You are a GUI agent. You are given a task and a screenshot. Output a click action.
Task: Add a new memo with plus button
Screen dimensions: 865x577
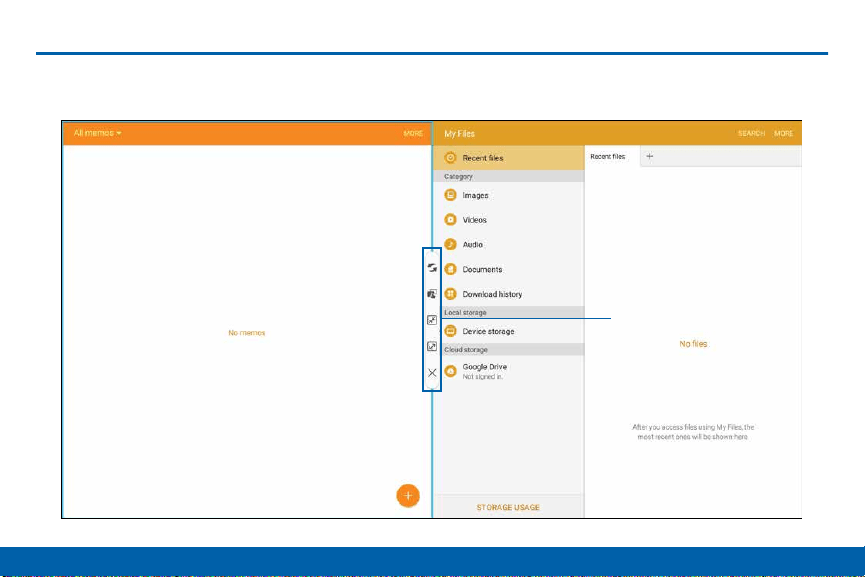click(408, 495)
